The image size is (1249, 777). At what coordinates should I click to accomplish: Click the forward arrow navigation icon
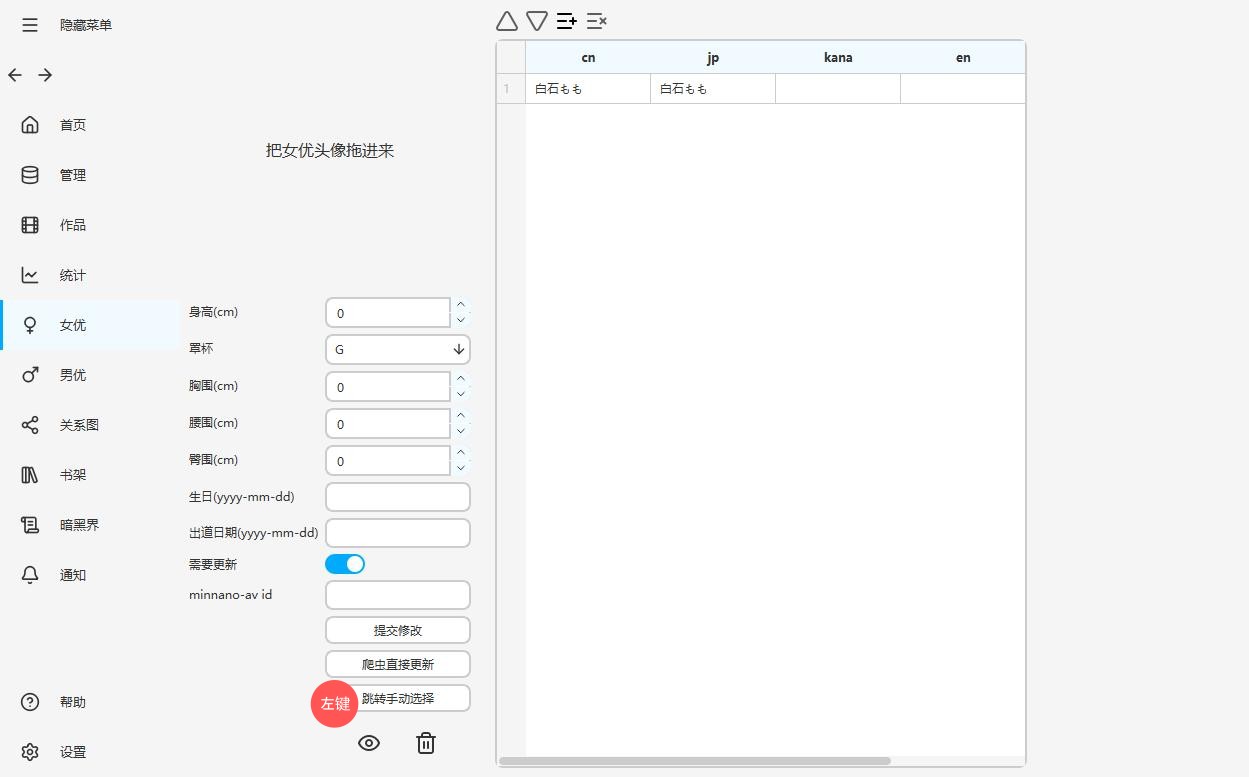pos(45,75)
